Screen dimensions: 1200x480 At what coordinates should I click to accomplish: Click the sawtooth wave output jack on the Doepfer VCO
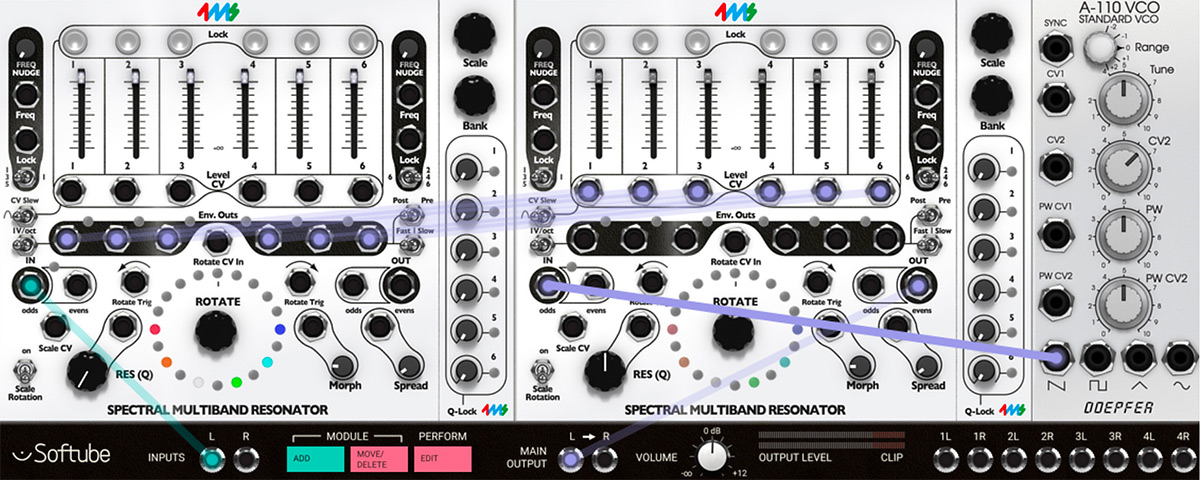coord(1056,355)
